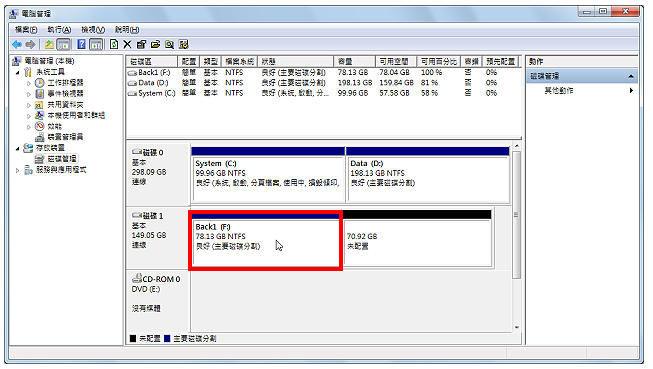Open Properties via checklist toolbar icon
This screenshot has height=369, width=653.
click(x=142, y=44)
